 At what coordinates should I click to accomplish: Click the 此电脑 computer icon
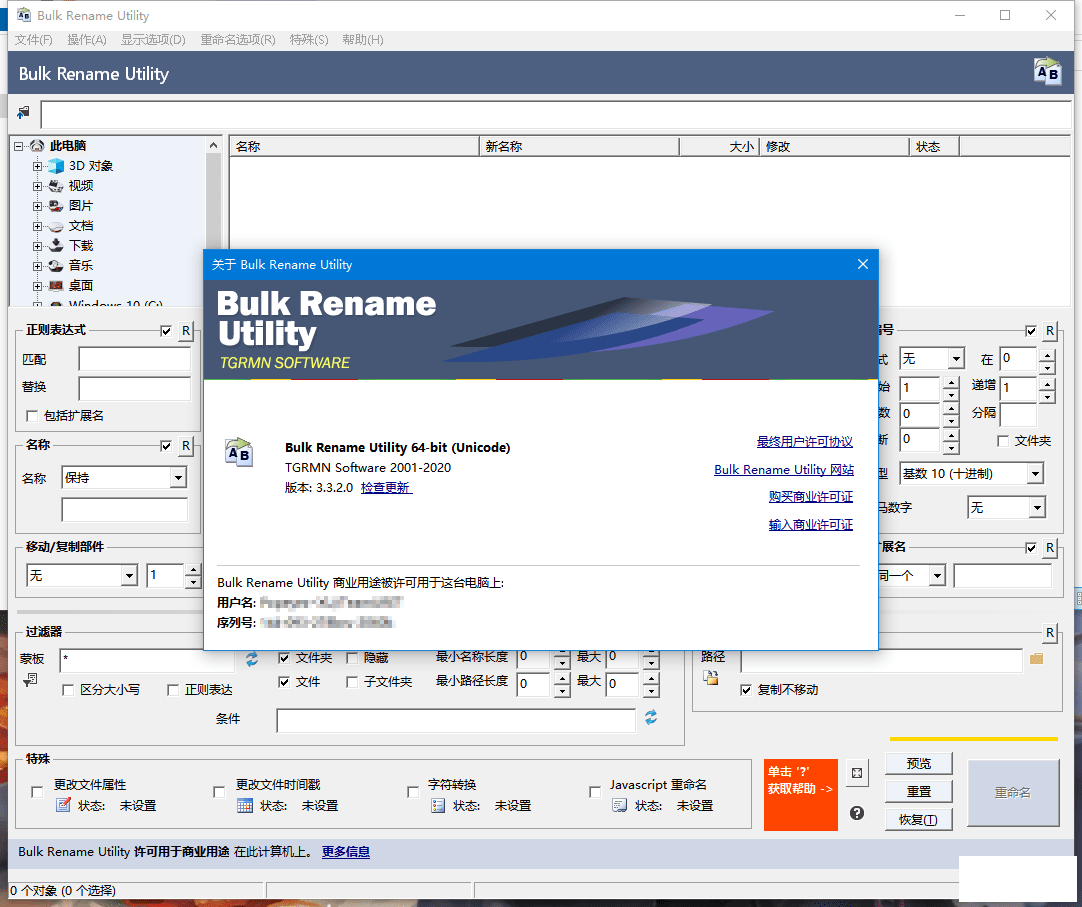tap(37, 146)
